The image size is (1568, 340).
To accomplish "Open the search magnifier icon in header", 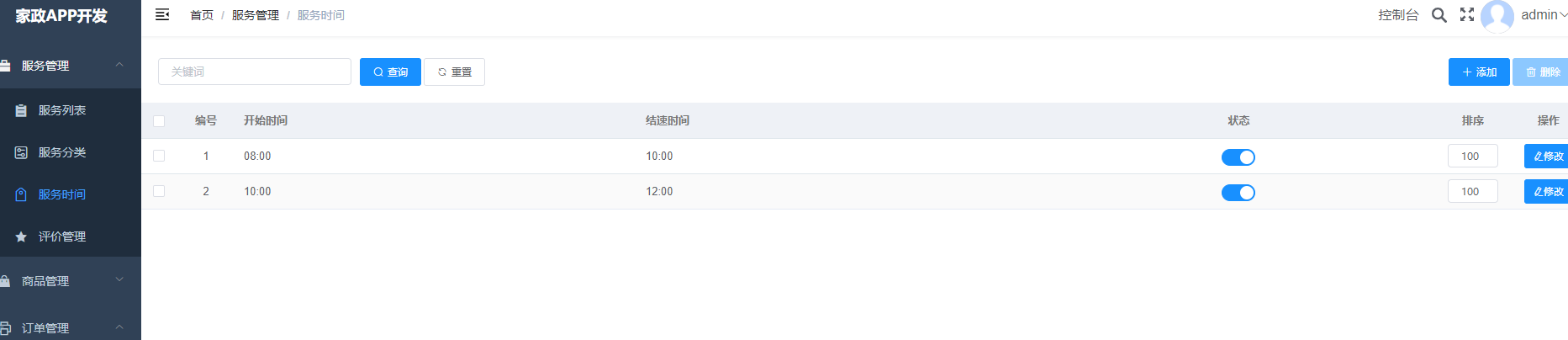I will pyautogui.click(x=1439, y=15).
